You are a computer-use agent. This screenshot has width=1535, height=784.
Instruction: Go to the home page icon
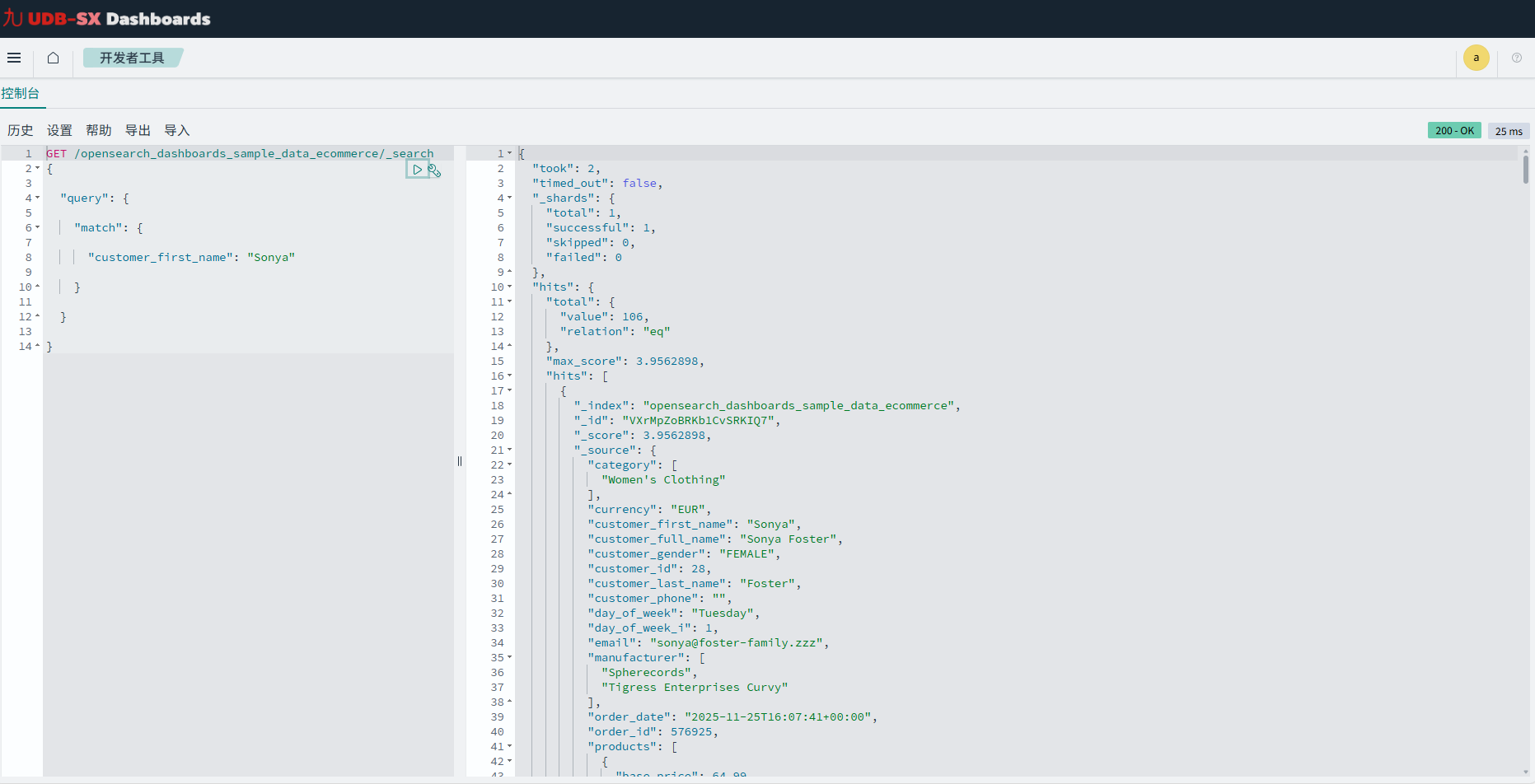tap(54, 58)
